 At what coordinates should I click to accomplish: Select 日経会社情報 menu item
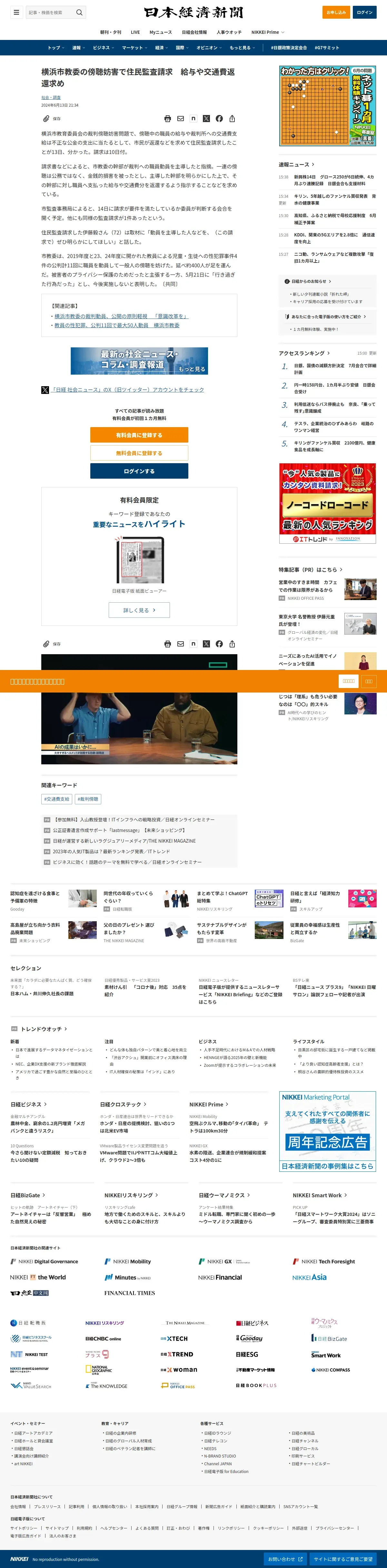pyautogui.click(x=194, y=32)
